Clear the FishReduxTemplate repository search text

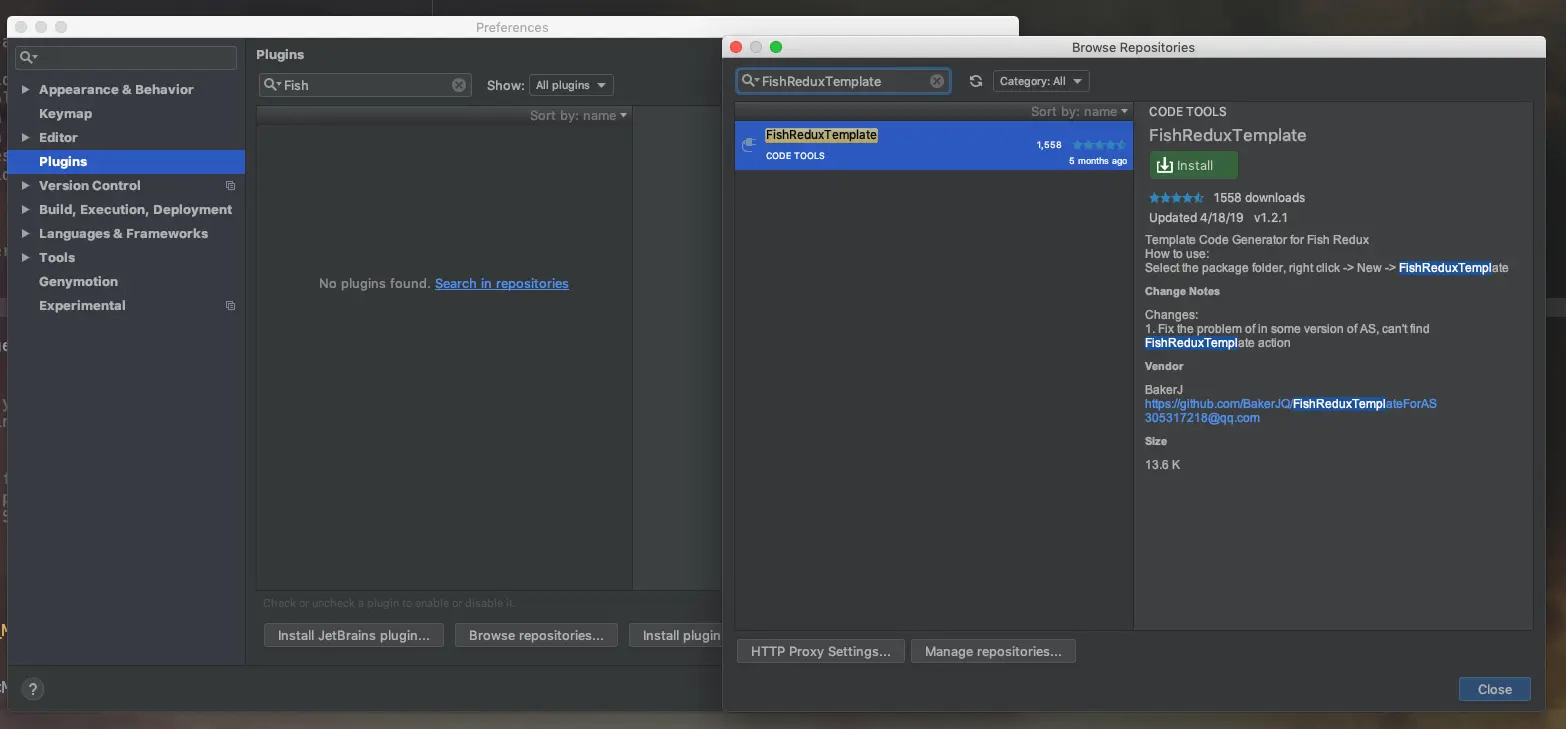(937, 81)
